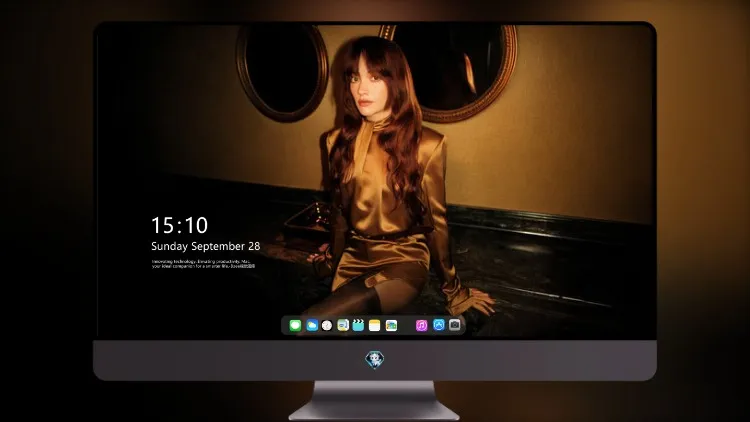
Task: Click the small tagline text under the date
Action: [204, 264]
